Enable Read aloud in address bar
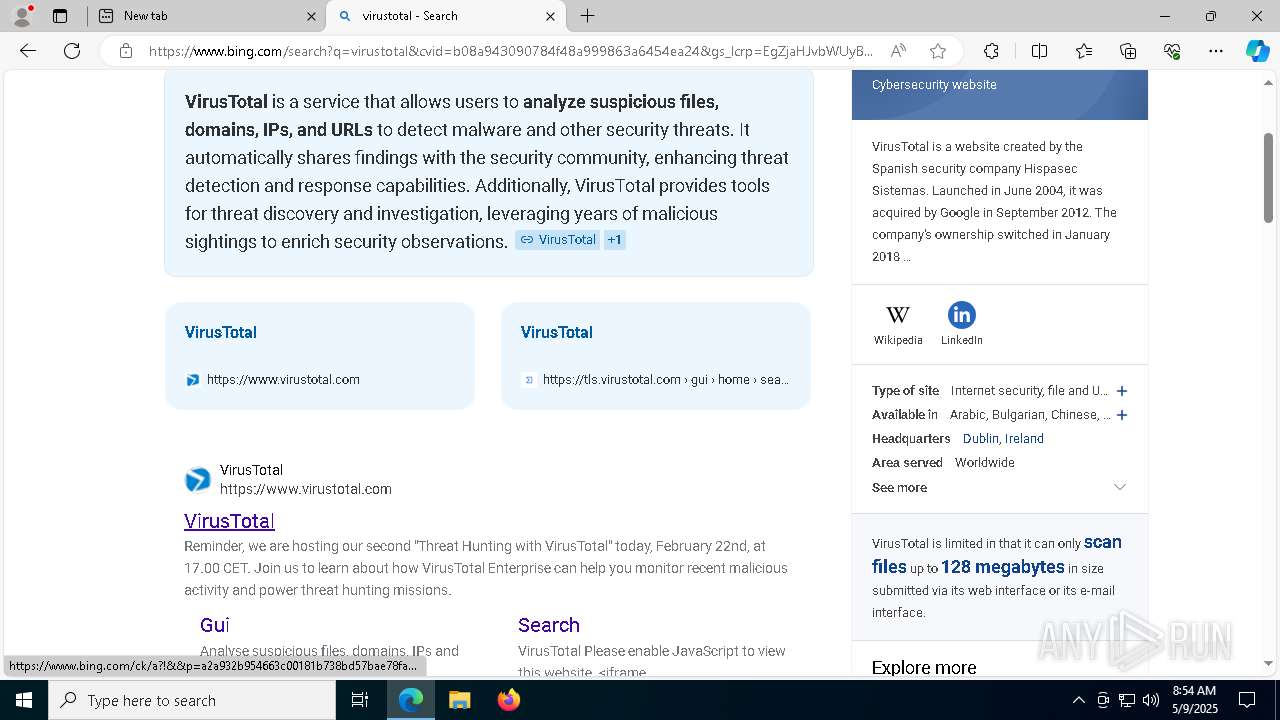 click(898, 51)
